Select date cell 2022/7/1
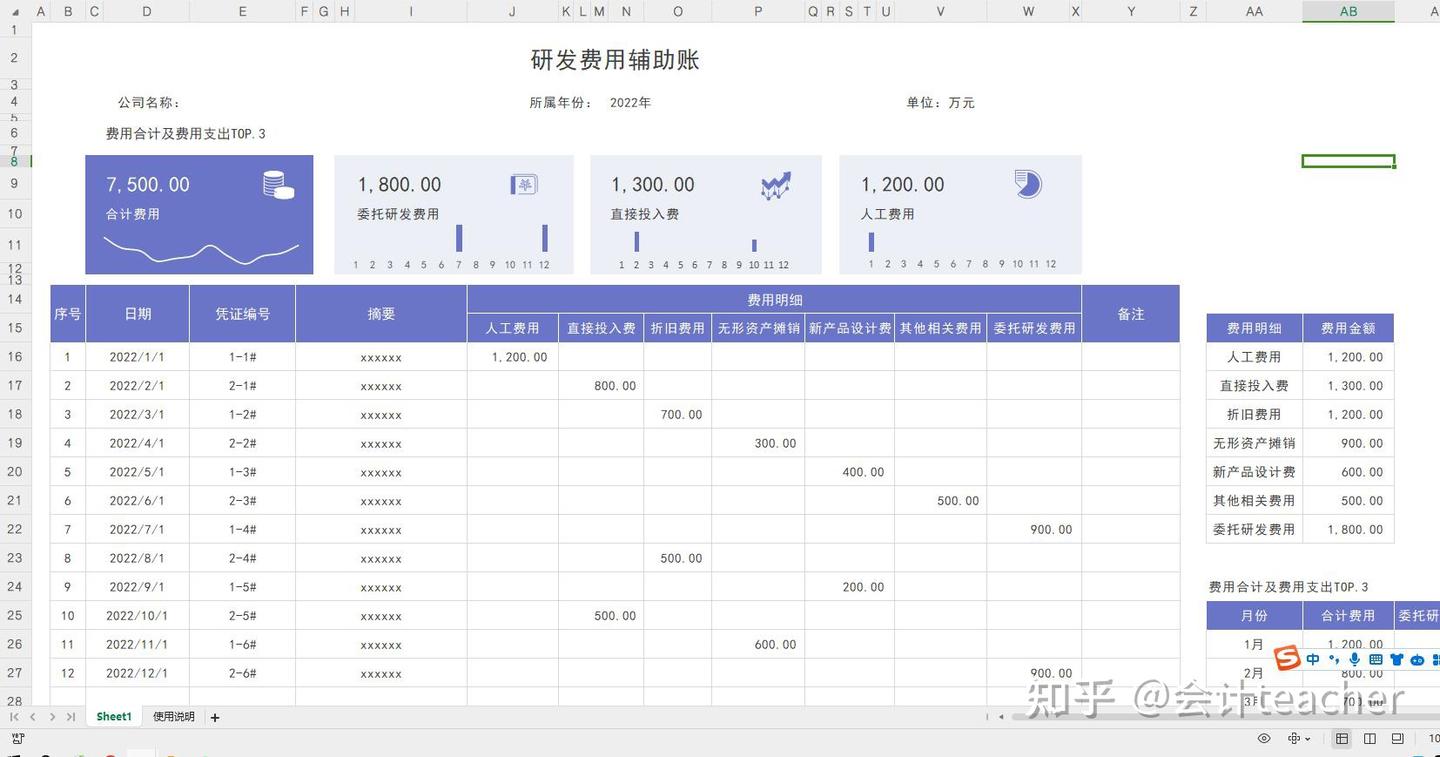1440x757 pixels. tap(137, 530)
